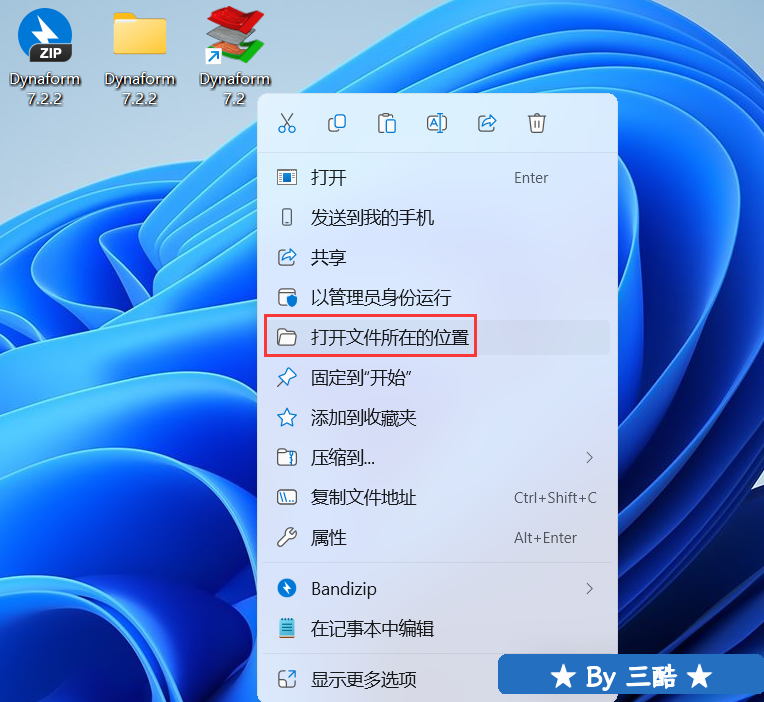The image size is (764, 702).
Task: Choose 发送到我的手机 menu entry
Action: click(437, 218)
